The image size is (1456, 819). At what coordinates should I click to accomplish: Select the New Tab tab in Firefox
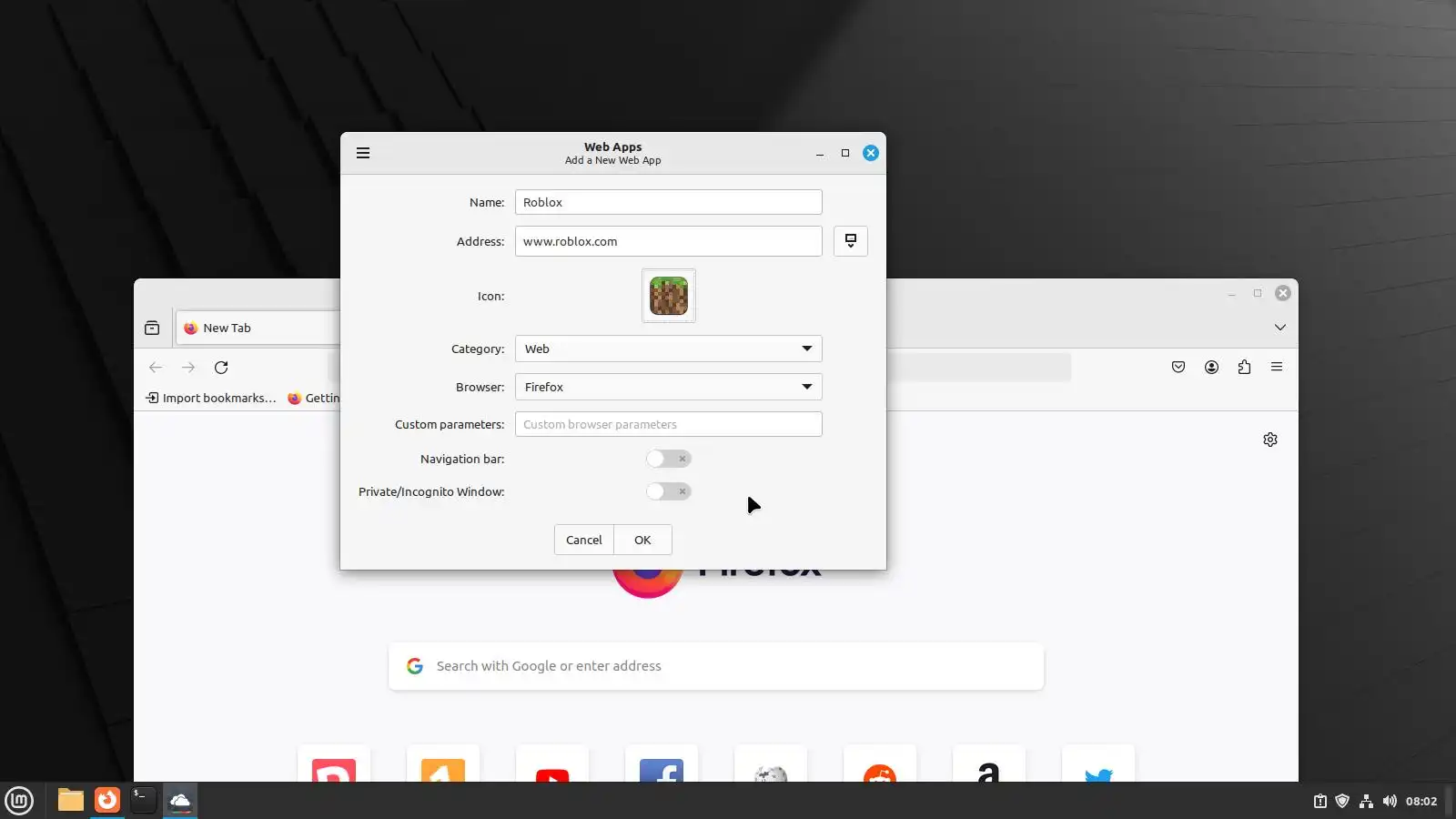click(x=258, y=328)
